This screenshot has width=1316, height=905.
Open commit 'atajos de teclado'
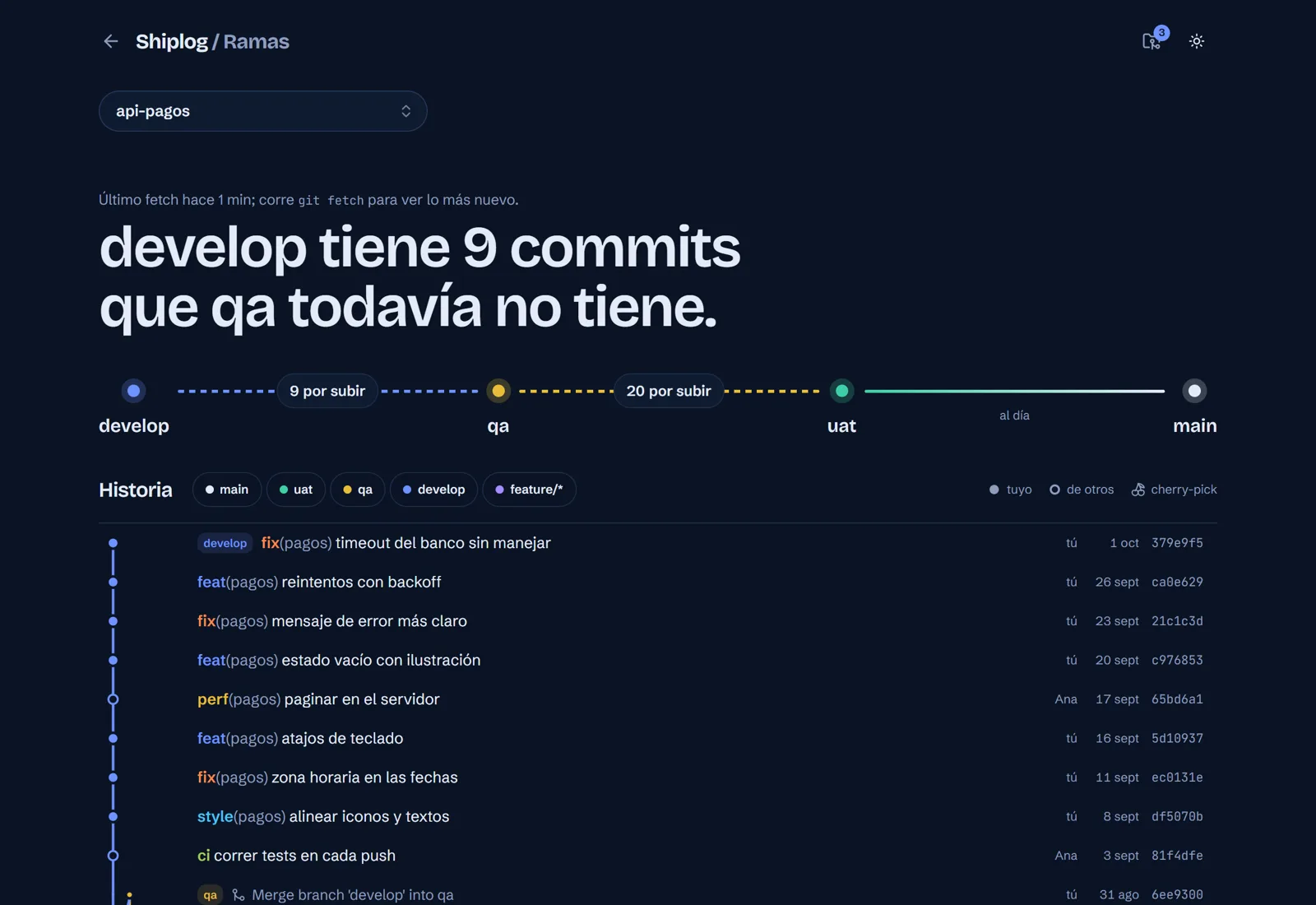pyautogui.click(x=658, y=738)
